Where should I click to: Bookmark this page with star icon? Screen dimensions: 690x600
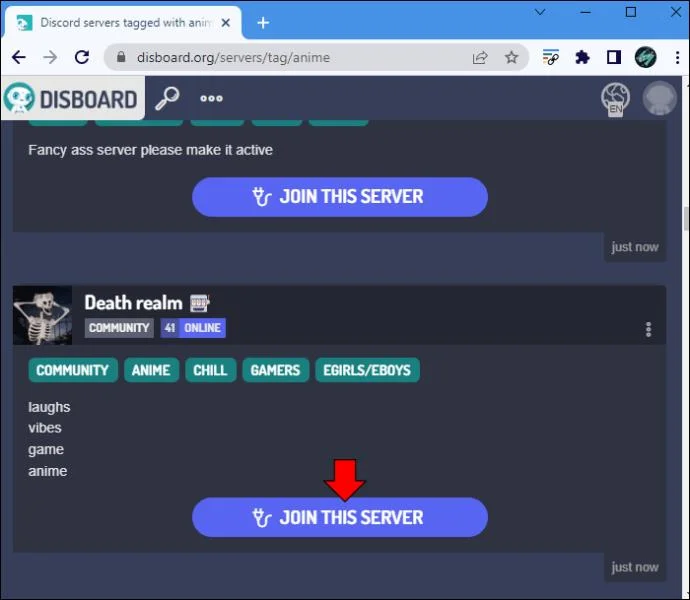pos(511,57)
